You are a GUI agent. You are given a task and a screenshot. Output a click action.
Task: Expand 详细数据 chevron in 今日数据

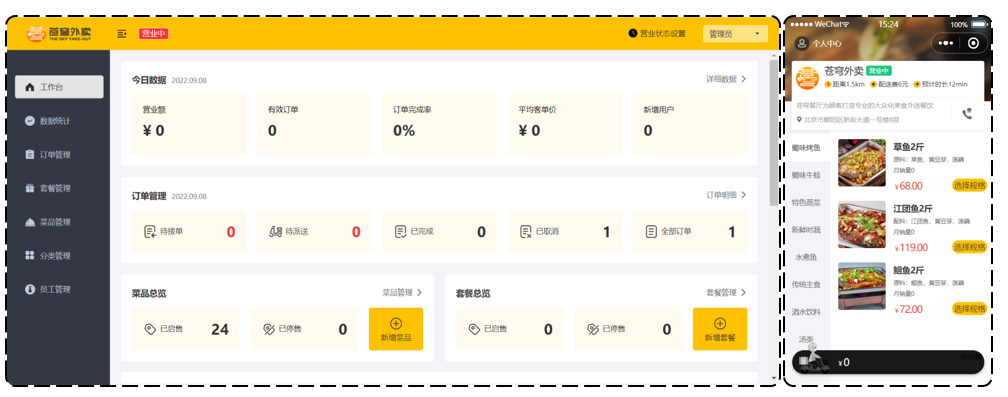coord(744,79)
